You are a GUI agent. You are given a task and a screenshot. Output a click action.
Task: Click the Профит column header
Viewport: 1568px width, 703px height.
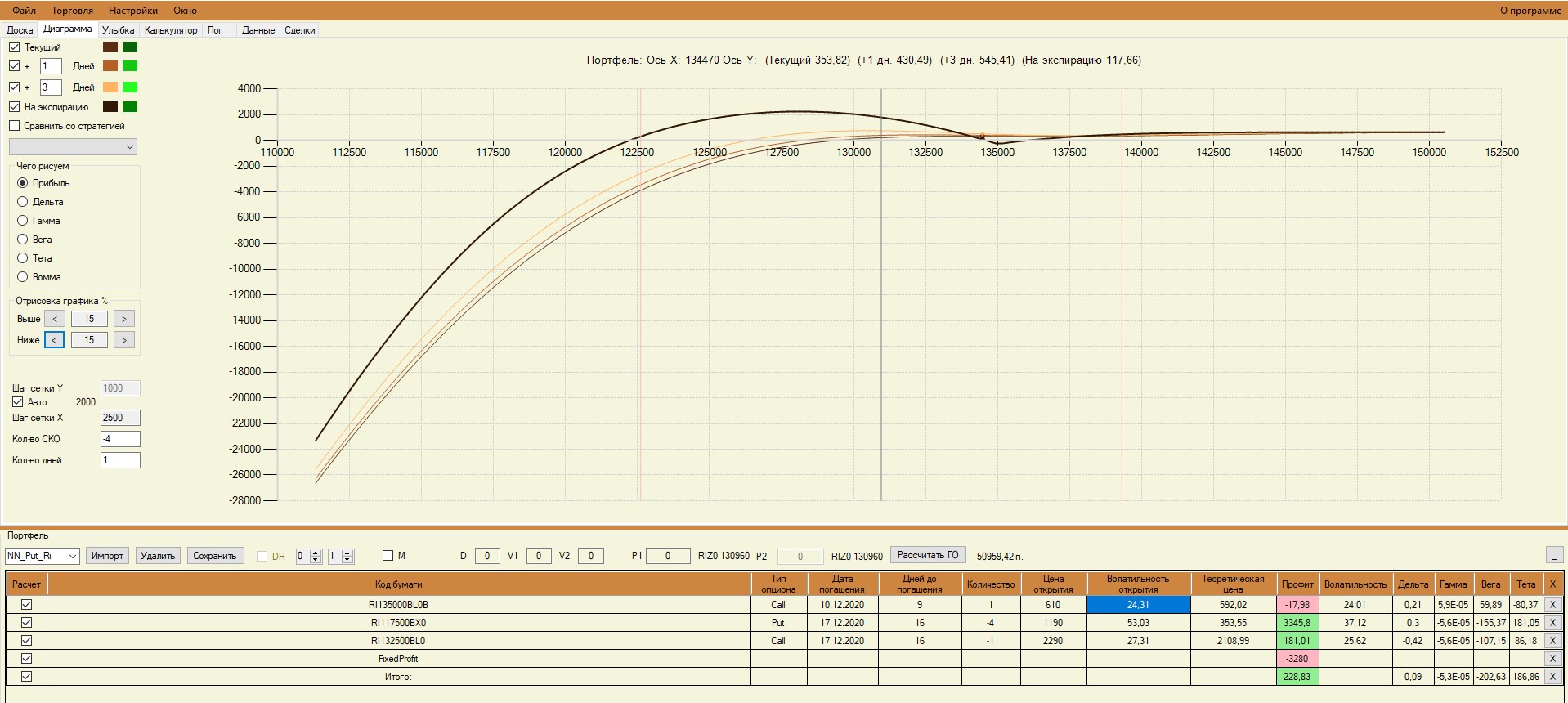pyautogui.click(x=1297, y=584)
